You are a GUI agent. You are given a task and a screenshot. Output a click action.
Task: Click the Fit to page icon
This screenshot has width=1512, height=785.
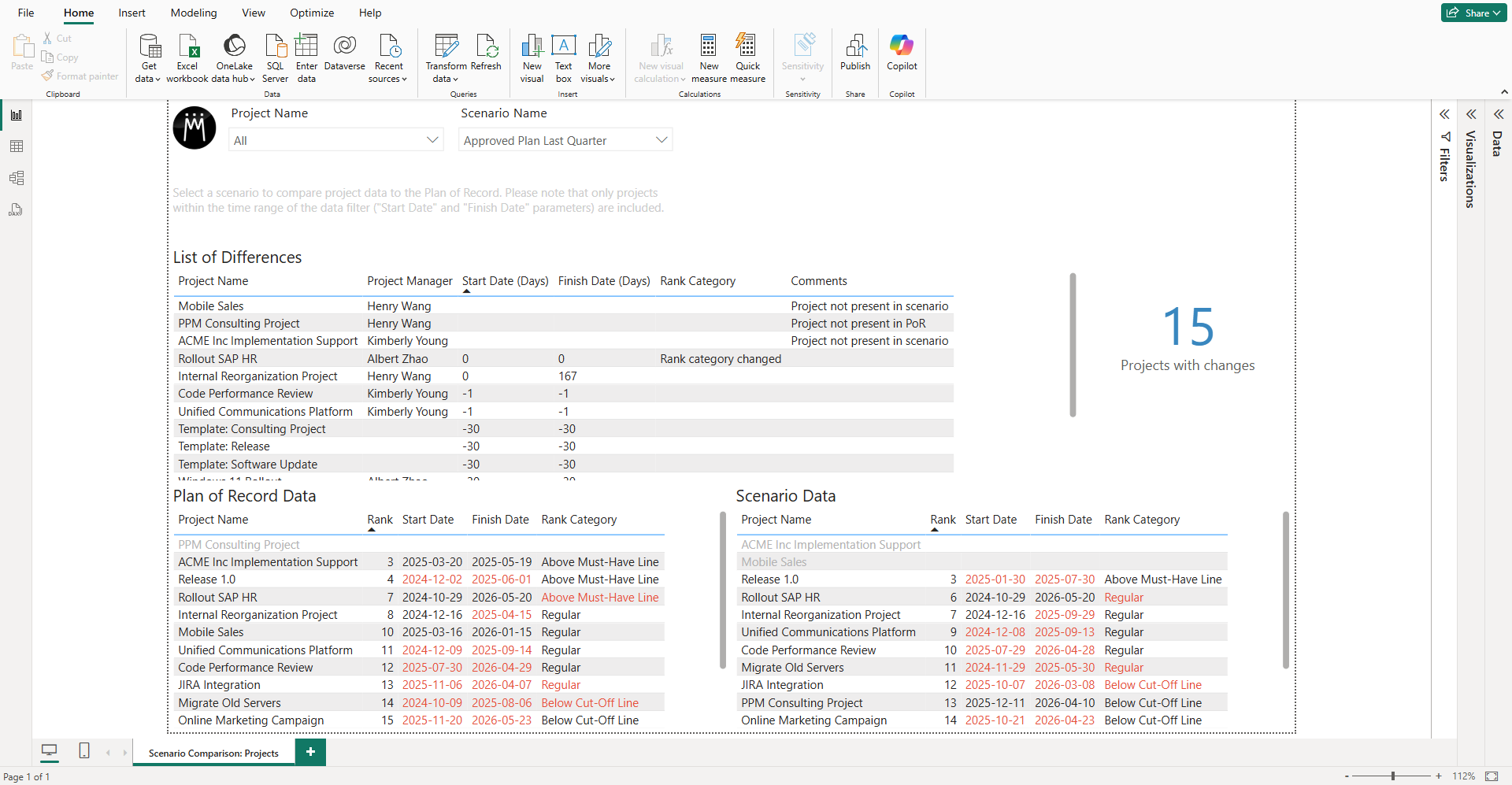pyautogui.click(x=1492, y=776)
